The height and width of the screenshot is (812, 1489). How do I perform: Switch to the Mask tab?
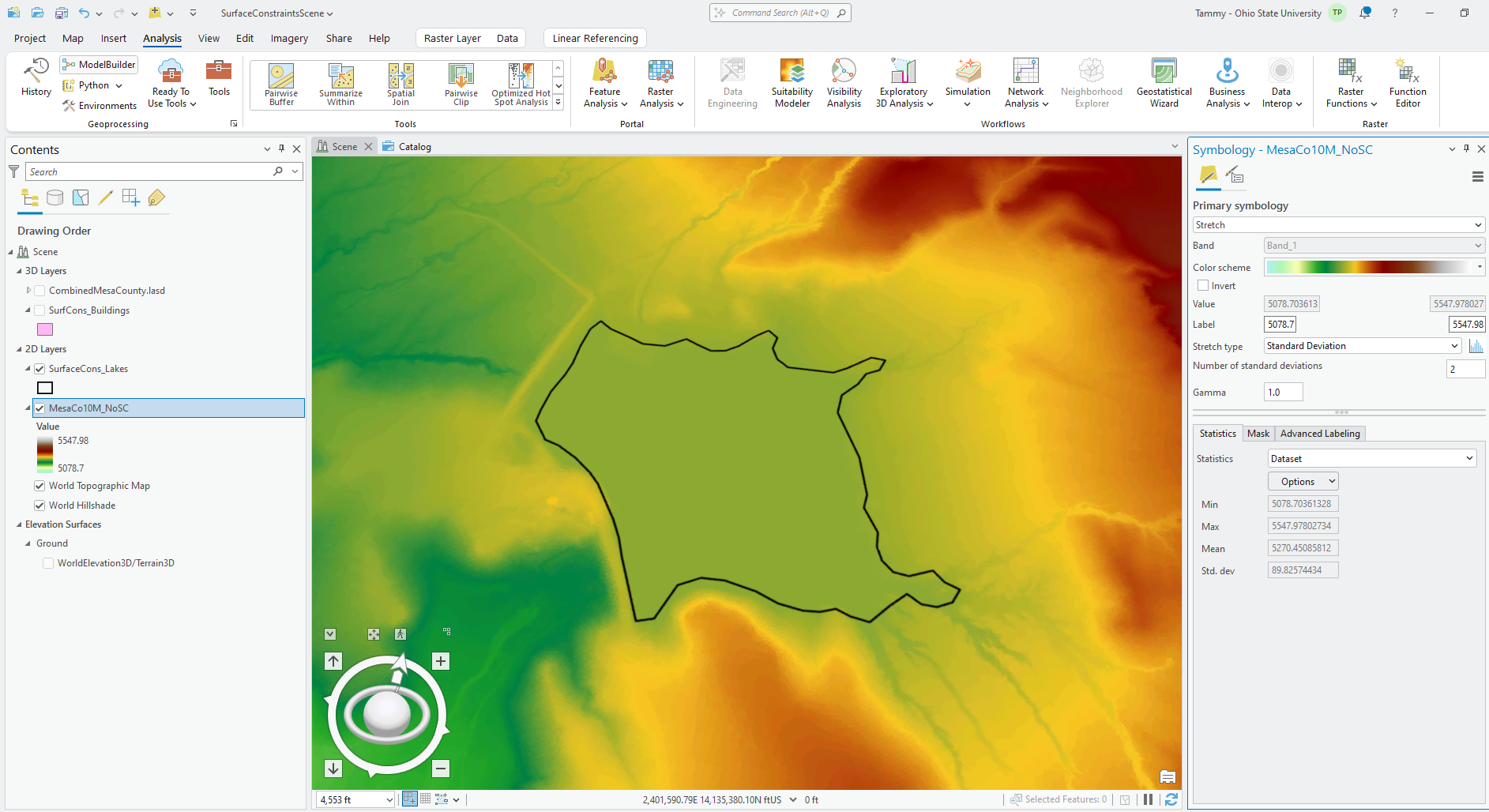click(x=1258, y=434)
